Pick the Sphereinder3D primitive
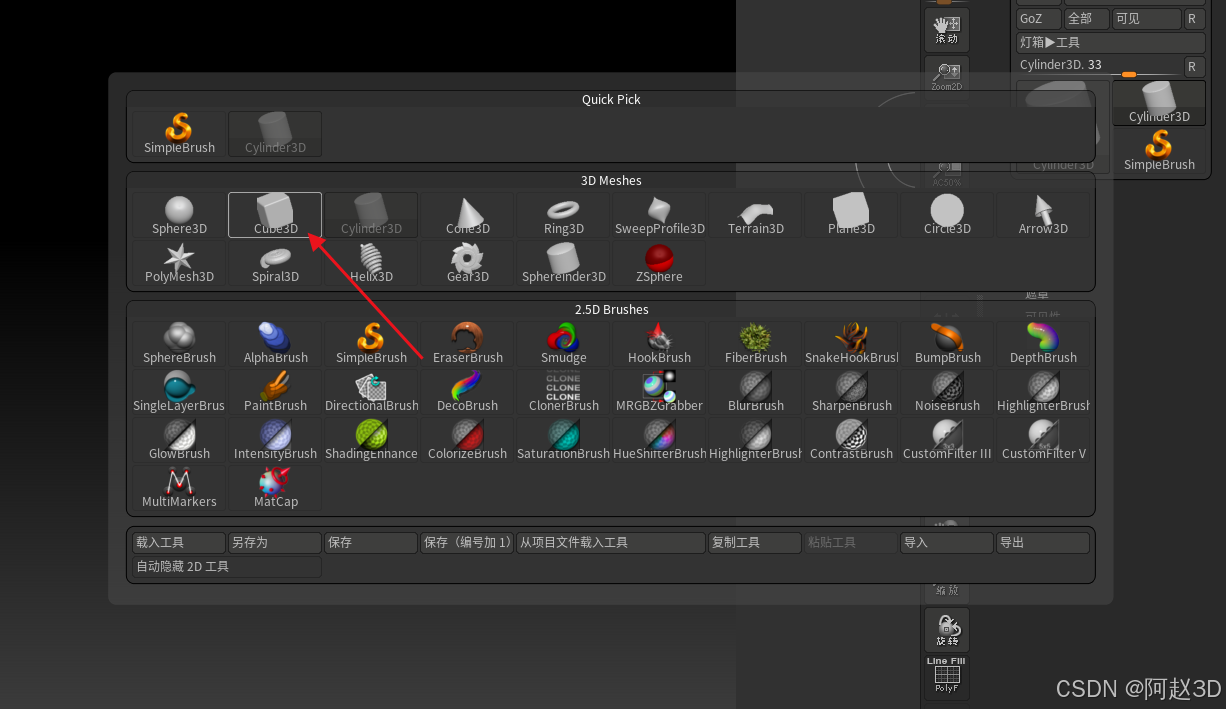1226x709 pixels. coord(563,263)
